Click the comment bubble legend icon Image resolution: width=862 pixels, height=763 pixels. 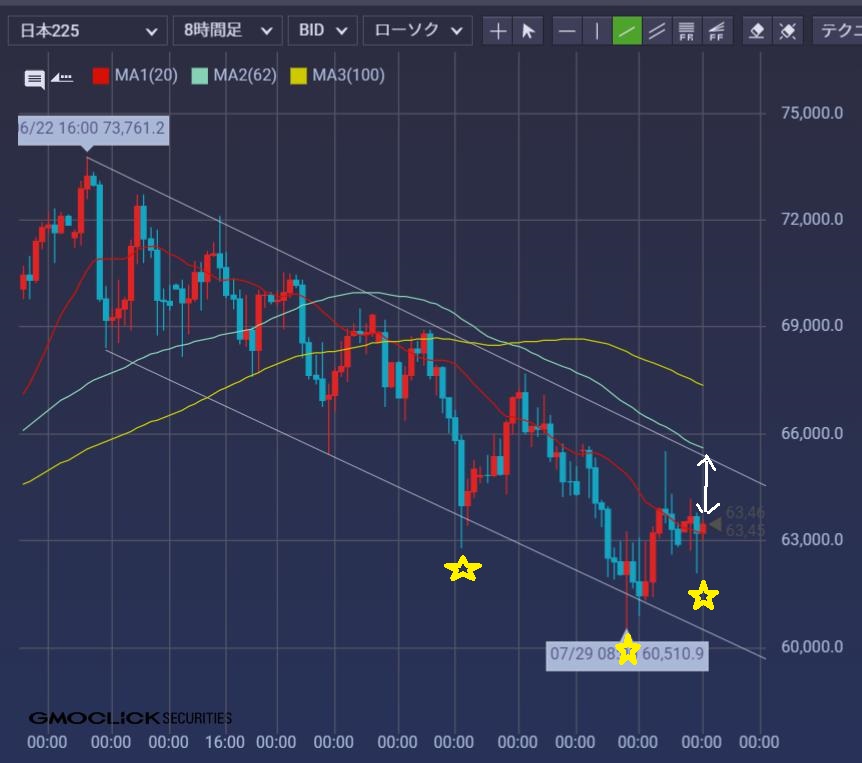(35, 79)
